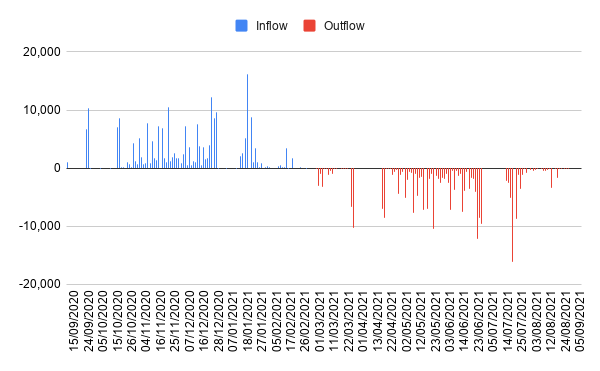The image size is (600, 371).
Task: Click the 23/06/2021 date label
Action: 479,321
